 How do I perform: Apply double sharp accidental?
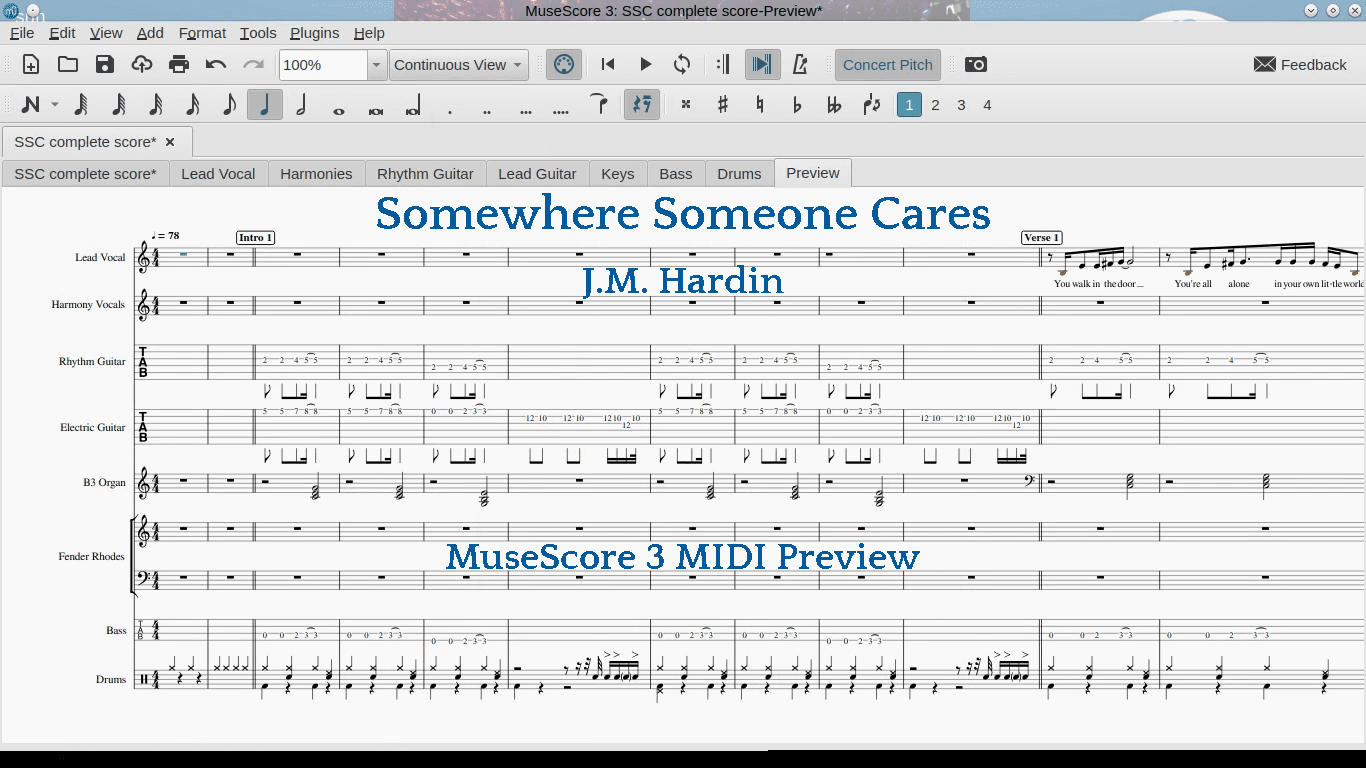pyautogui.click(x=686, y=105)
